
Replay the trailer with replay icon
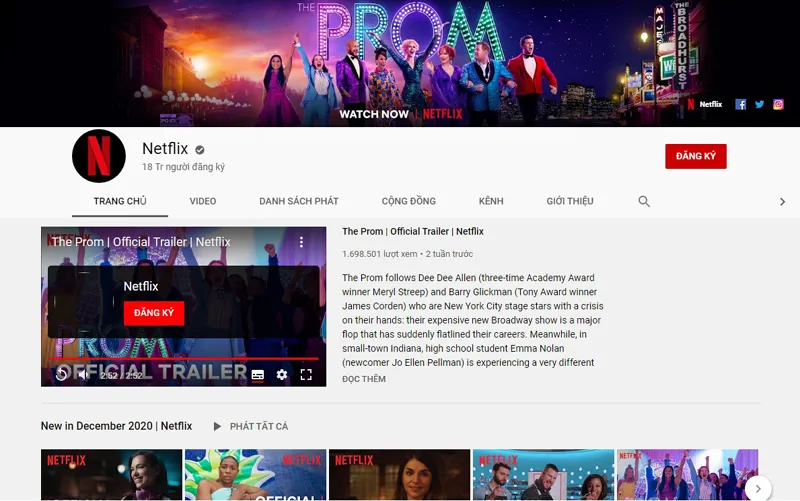coord(62,374)
